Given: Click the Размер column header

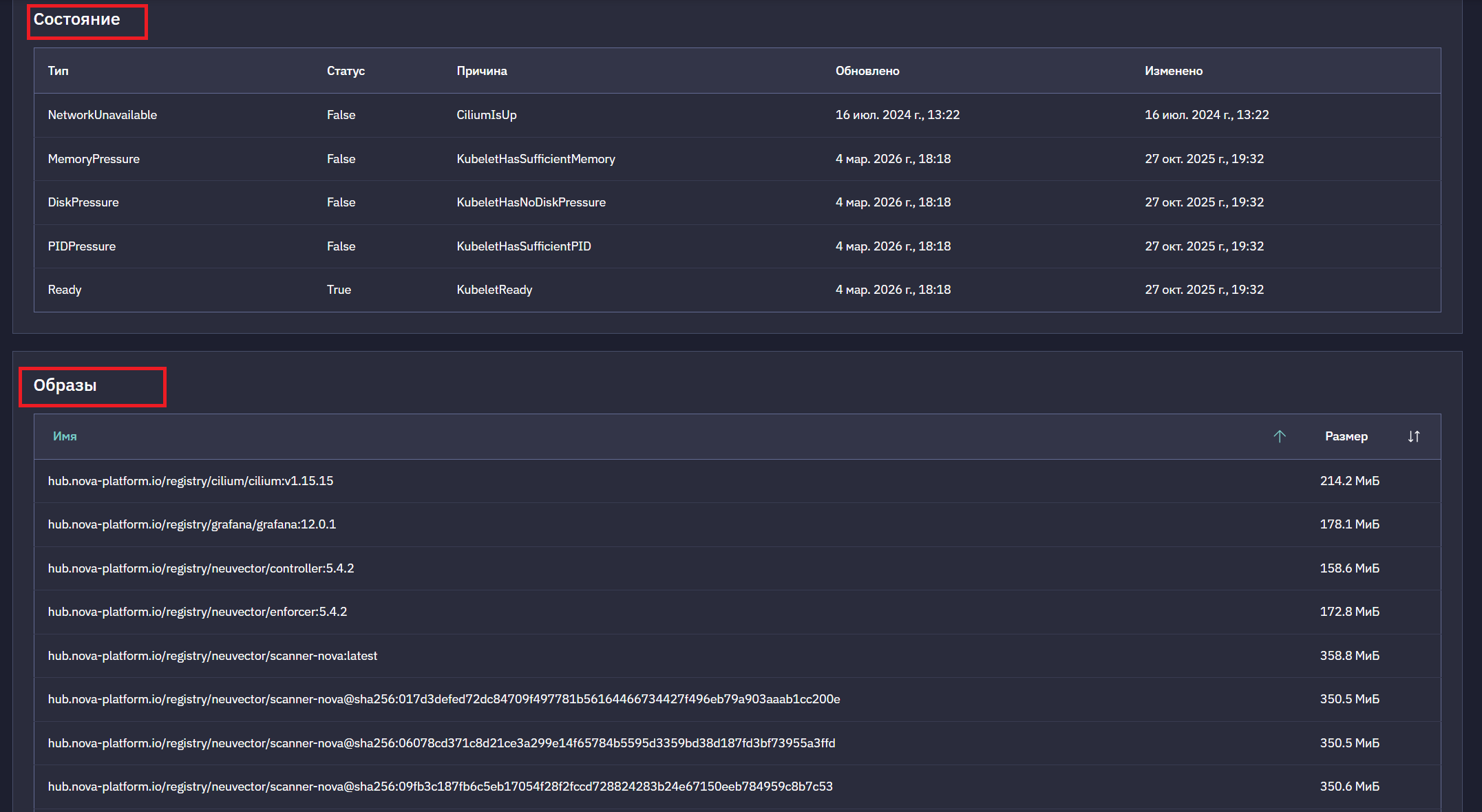Looking at the screenshot, I should (x=1346, y=436).
